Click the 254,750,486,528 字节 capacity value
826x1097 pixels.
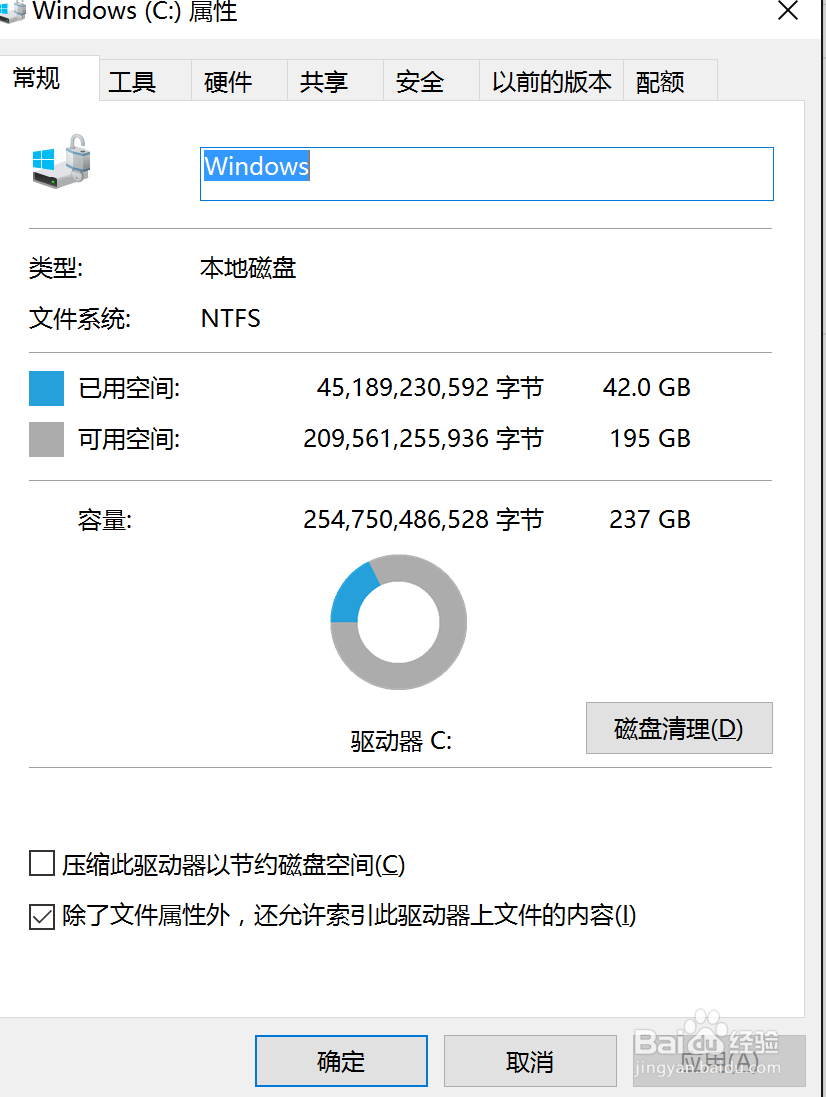pos(423,520)
